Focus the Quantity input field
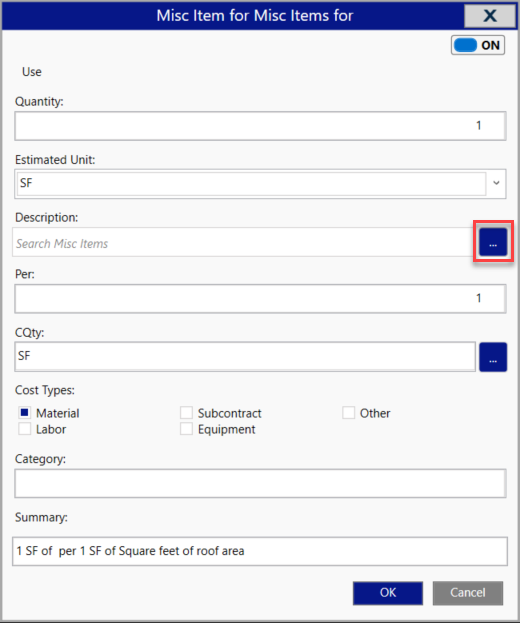520x623 pixels. pos(260,126)
